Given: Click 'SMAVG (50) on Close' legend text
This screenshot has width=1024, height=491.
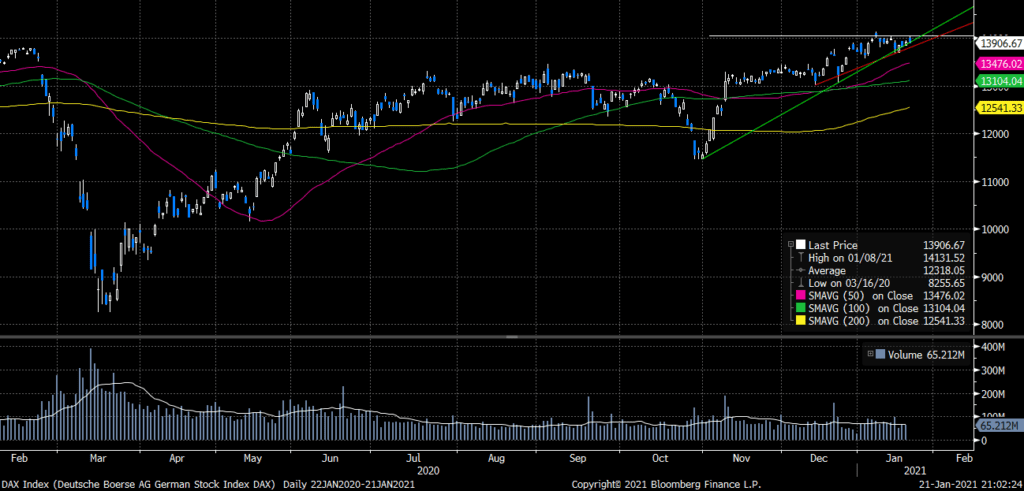Looking at the screenshot, I should pyautogui.click(x=861, y=296).
